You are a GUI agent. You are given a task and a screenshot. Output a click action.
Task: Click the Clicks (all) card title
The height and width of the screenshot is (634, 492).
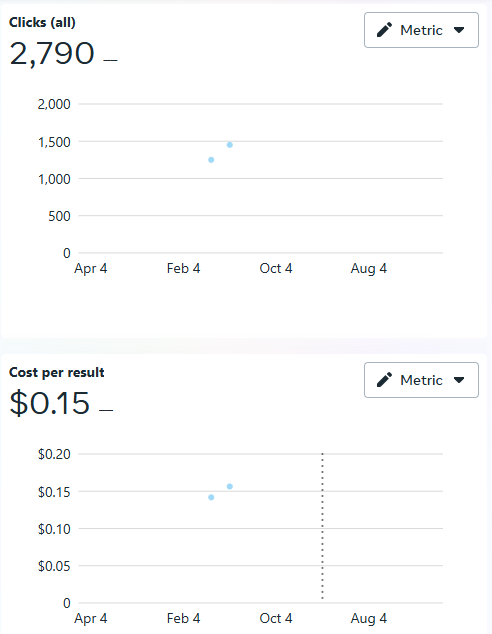tap(42, 22)
